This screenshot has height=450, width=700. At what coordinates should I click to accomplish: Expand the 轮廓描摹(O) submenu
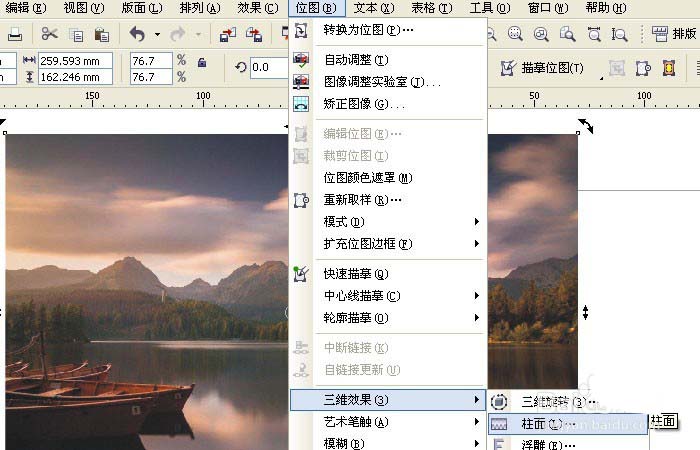388,317
